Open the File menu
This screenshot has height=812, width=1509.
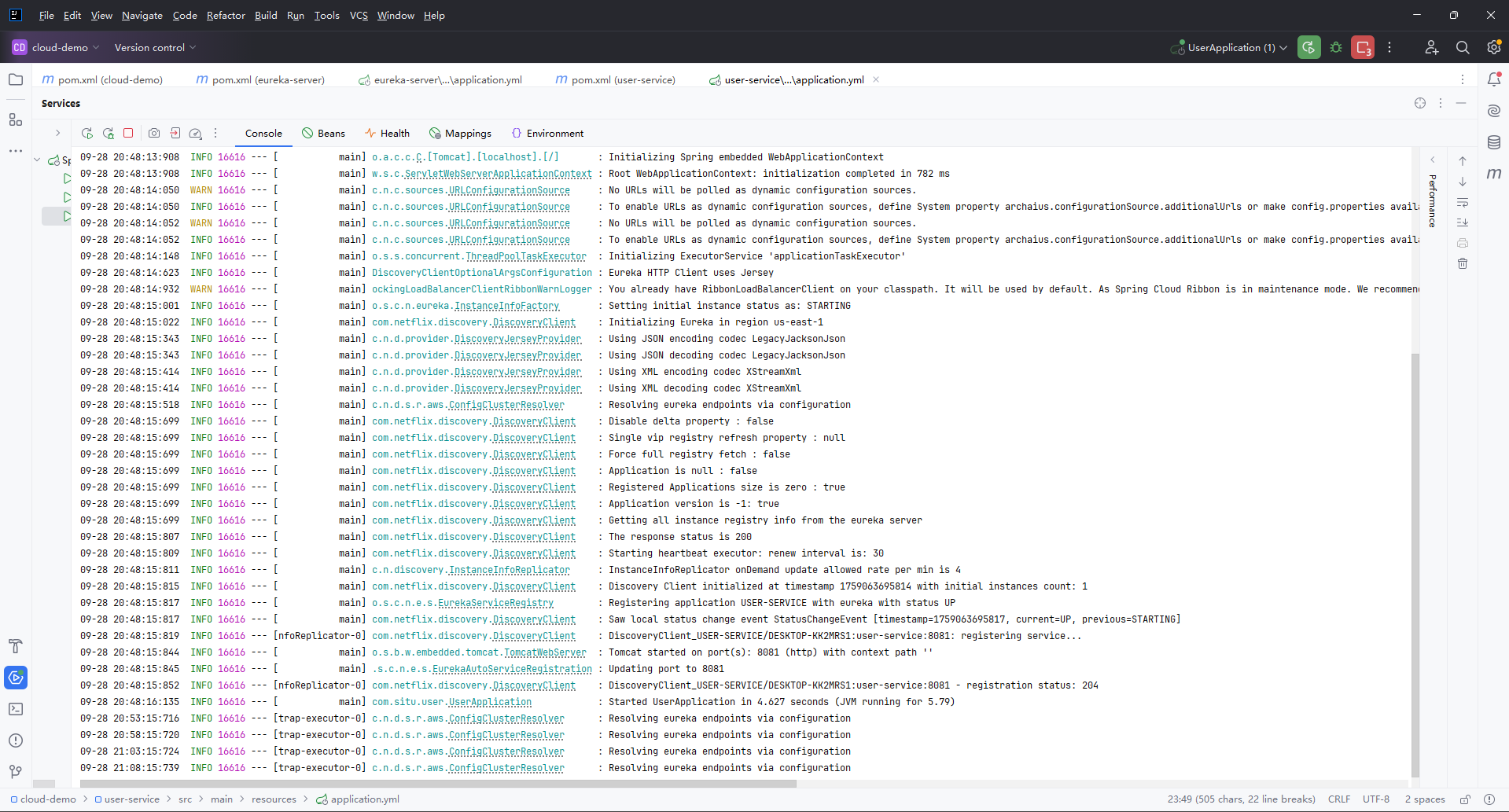click(46, 15)
